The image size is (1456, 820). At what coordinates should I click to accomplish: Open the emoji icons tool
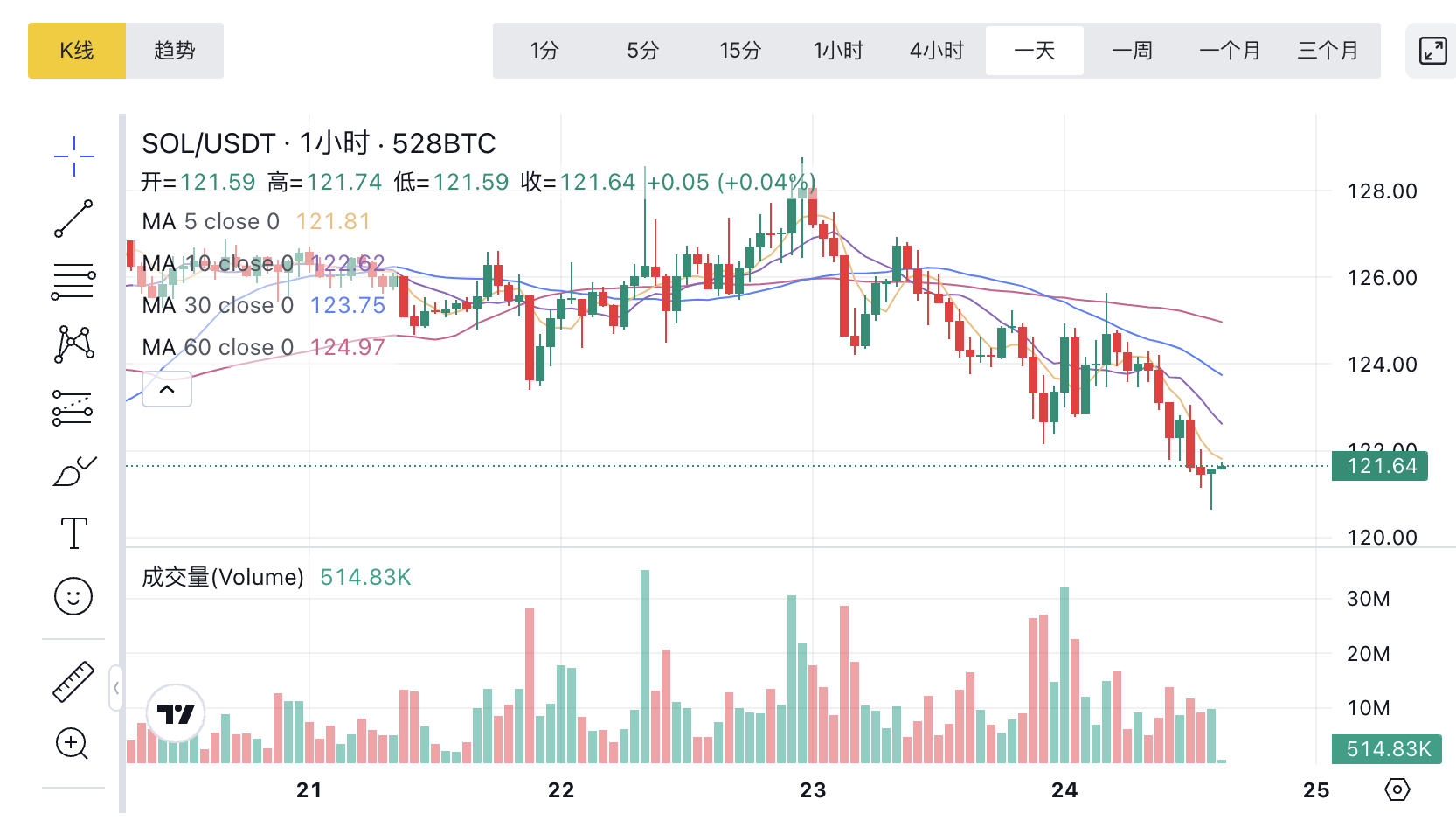(73, 596)
